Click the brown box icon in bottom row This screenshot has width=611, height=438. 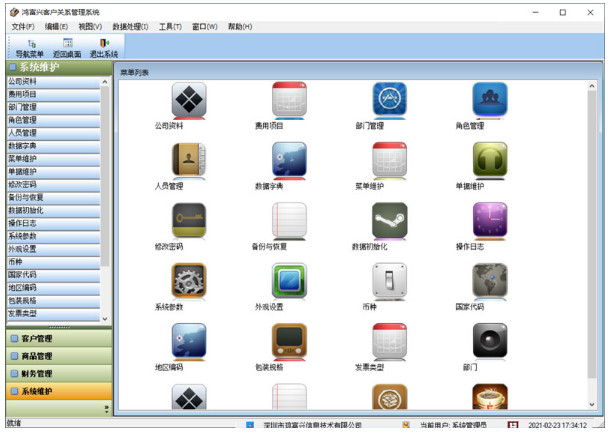(x=389, y=397)
